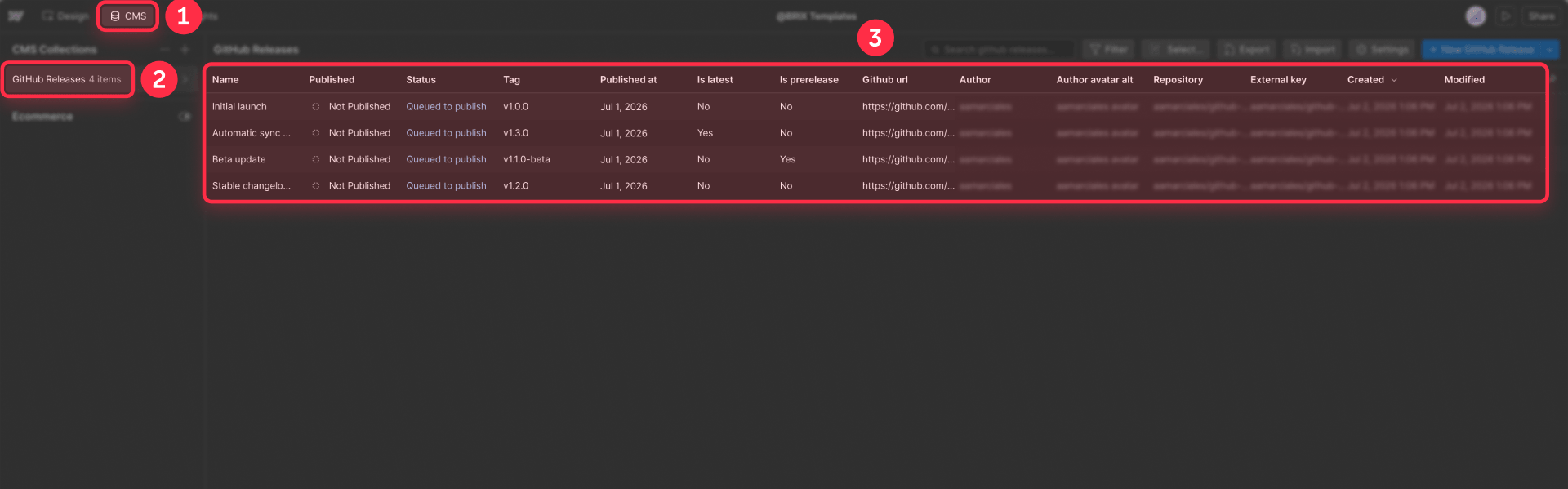The height and width of the screenshot is (489, 1568).
Task: Click the Author column header
Action: [x=974, y=80]
